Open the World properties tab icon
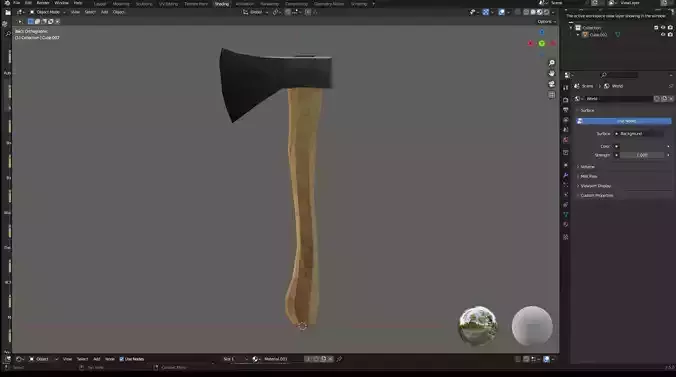 566,140
